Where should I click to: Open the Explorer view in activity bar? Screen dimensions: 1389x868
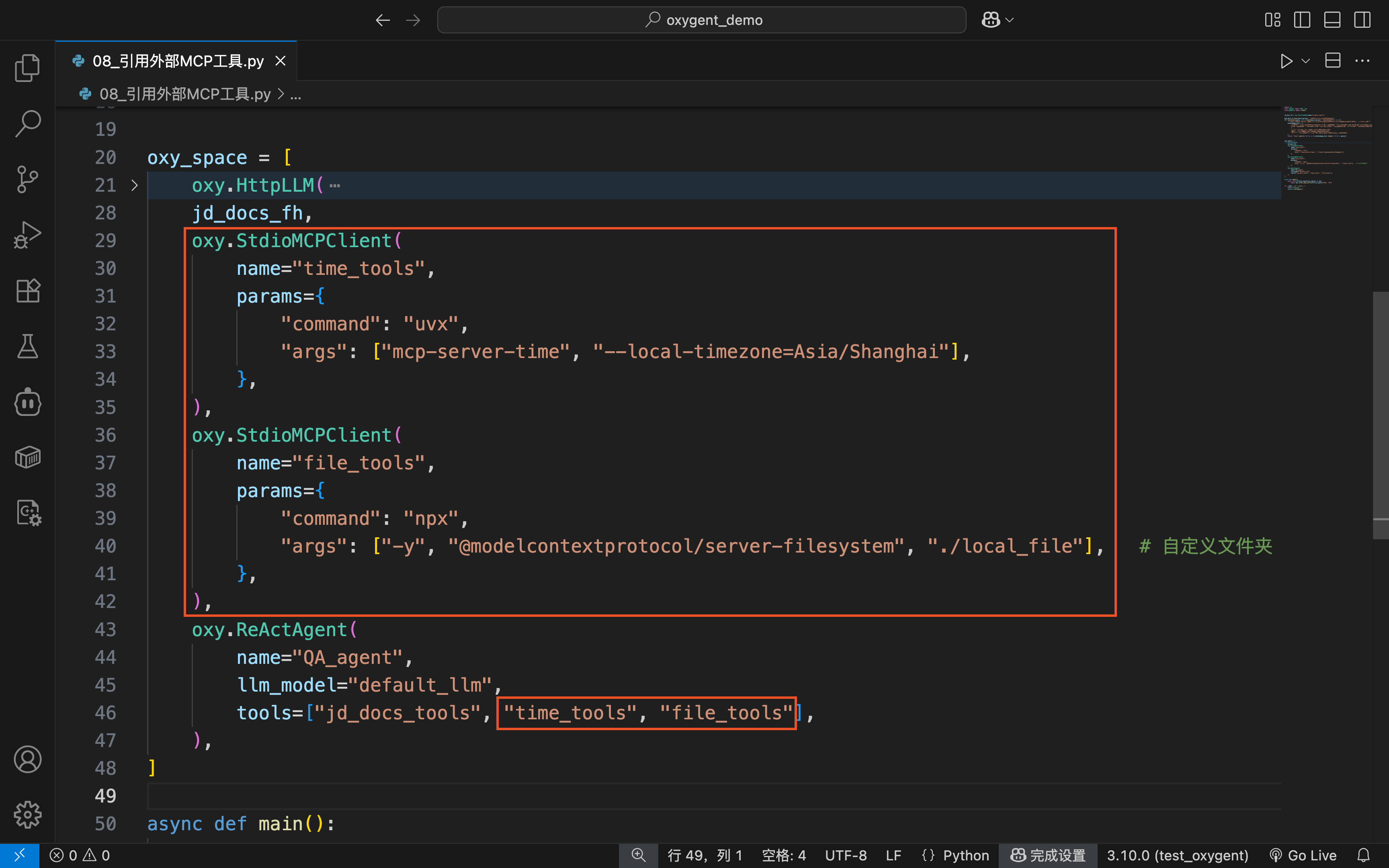[27, 68]
